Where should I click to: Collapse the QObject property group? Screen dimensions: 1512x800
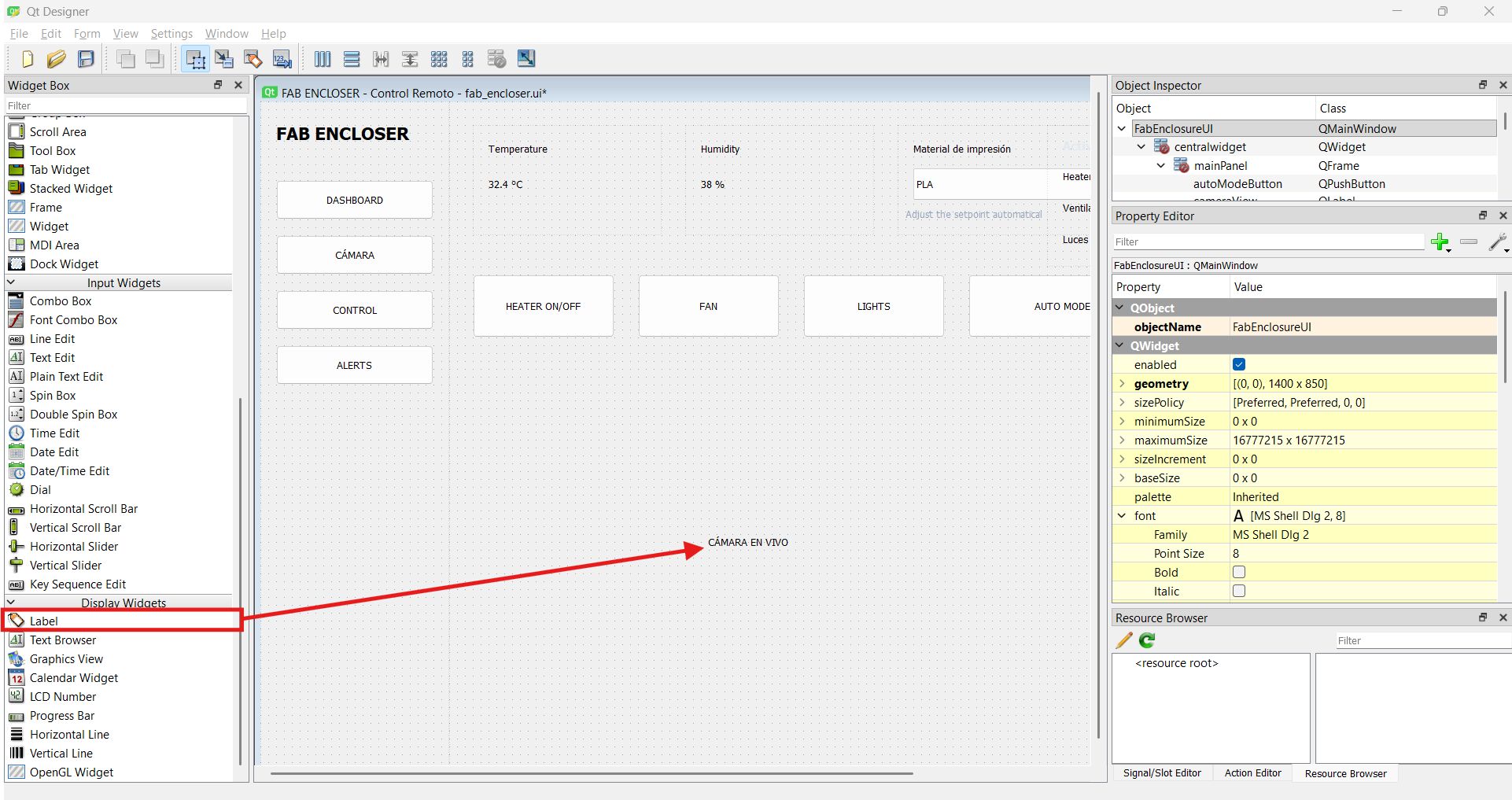tap(1120, 308)
